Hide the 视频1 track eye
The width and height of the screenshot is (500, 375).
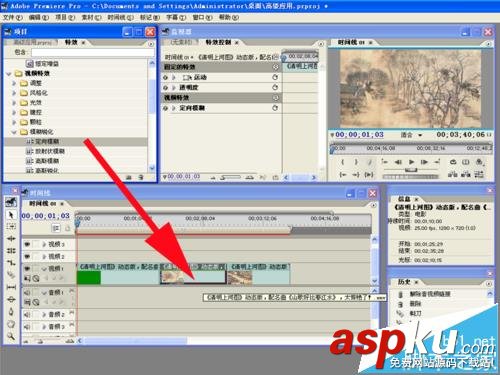pos(27,268)
